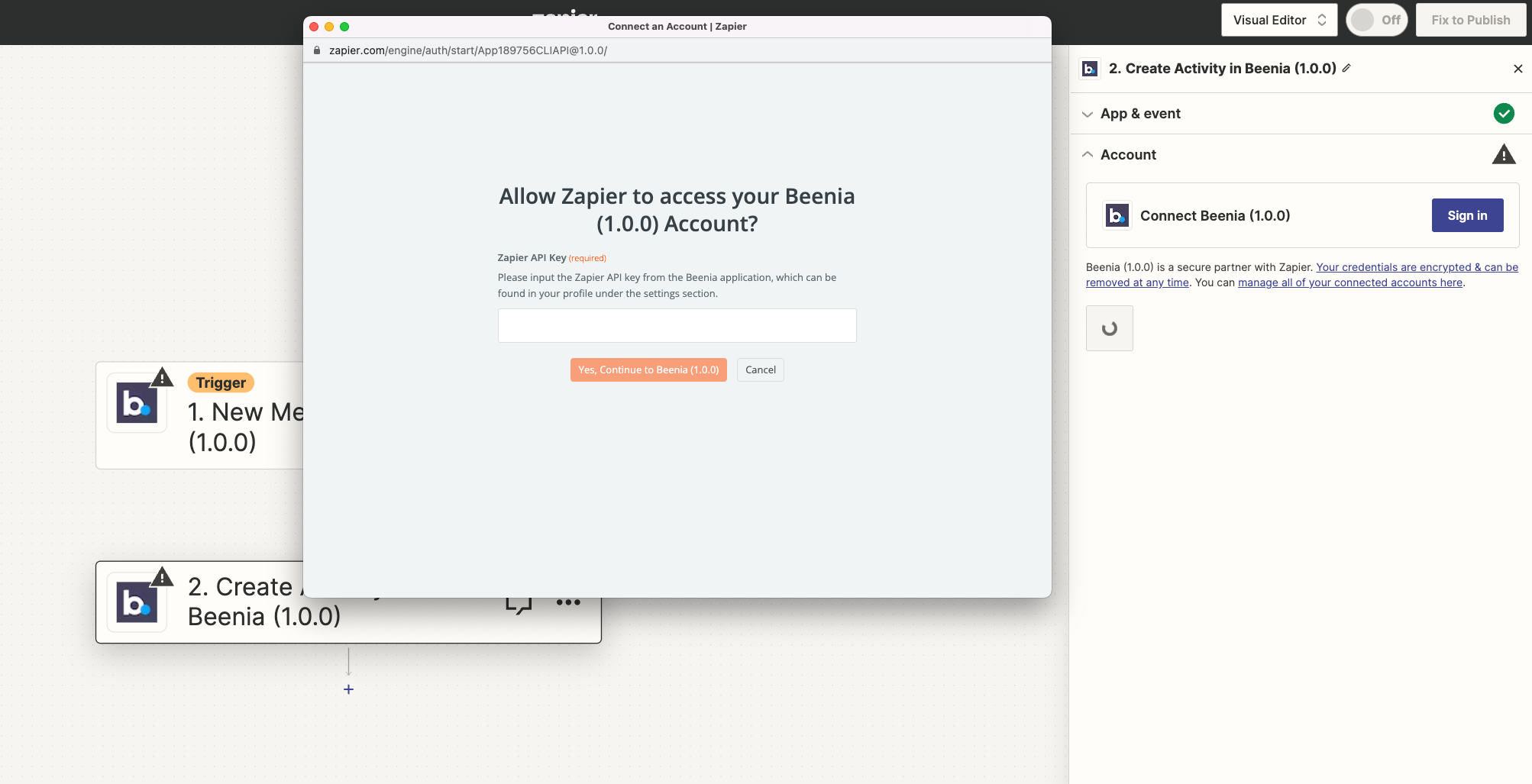
Task: Open manage all connected accounts link
Action: pos(1349,282)
